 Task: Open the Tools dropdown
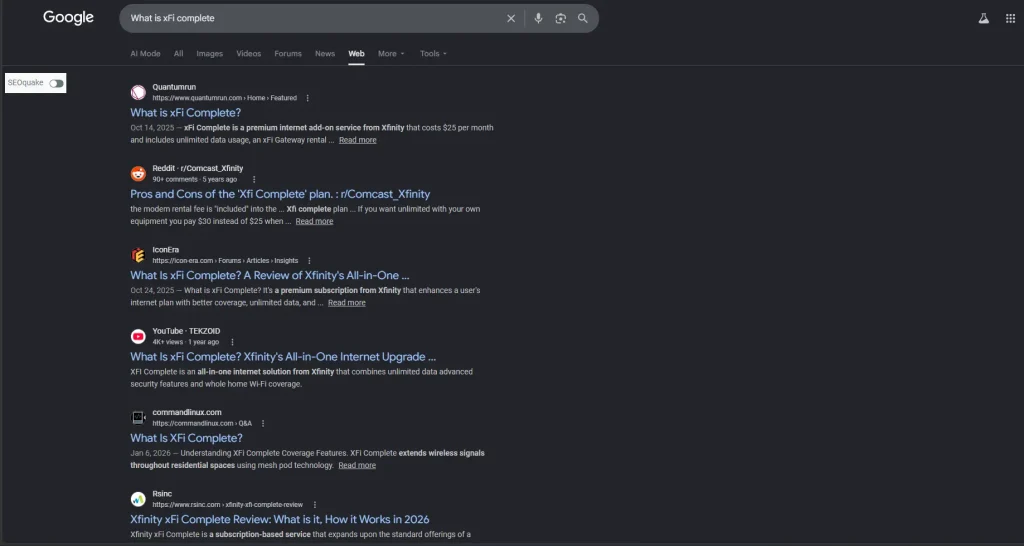[433, 54]
